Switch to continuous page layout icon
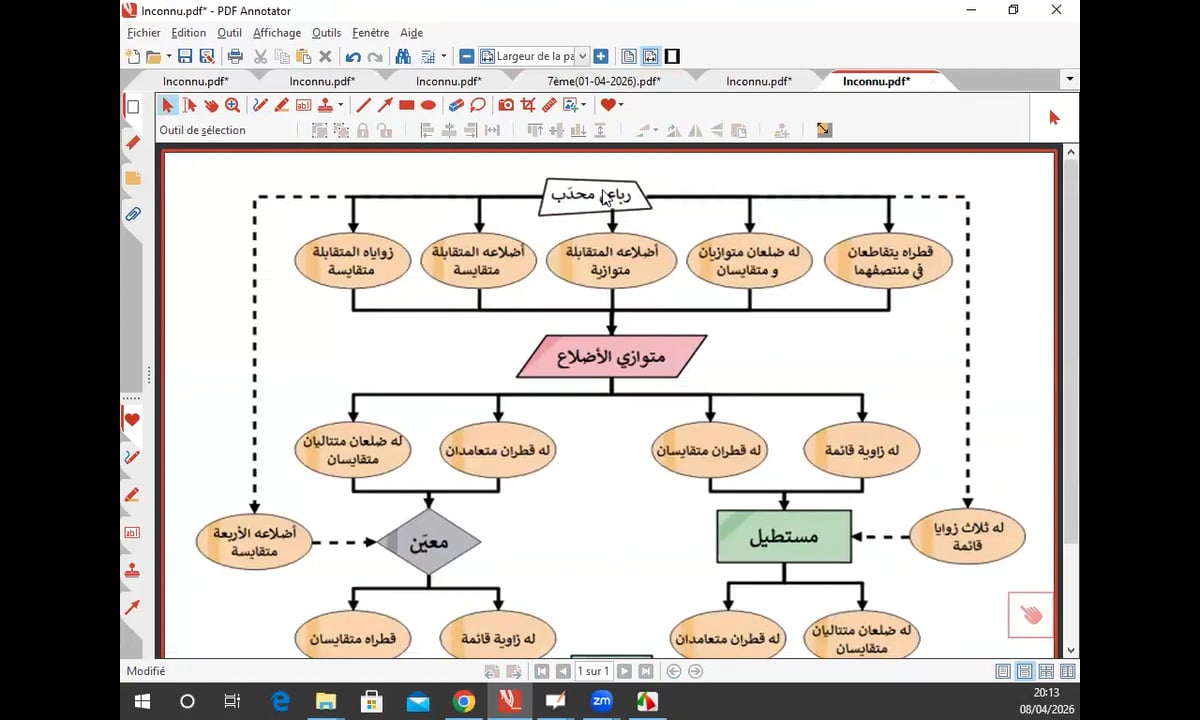The width and height of the screenshot is (1200, 720). point(1024,671)
